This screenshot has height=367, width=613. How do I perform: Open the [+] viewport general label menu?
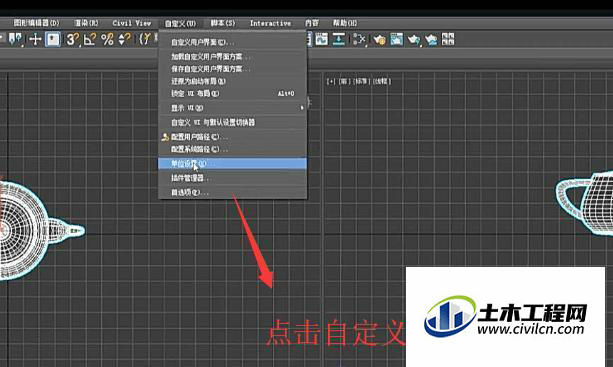pyautogui.click(x=331, y=81)
